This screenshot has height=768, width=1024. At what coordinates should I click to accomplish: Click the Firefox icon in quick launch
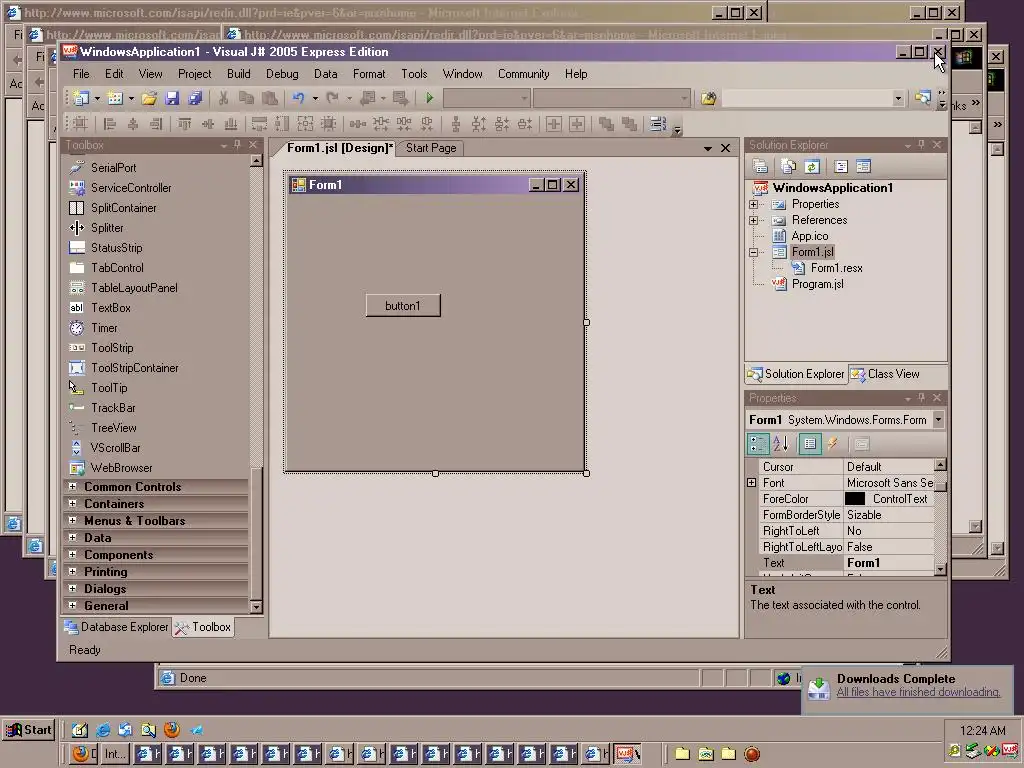pyautogui.click(x=172, y=729)
